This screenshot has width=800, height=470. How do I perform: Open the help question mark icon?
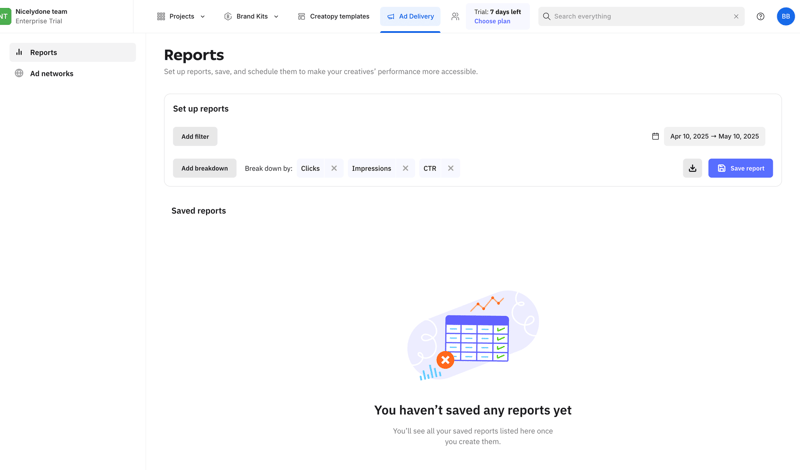tap(760, 16)
